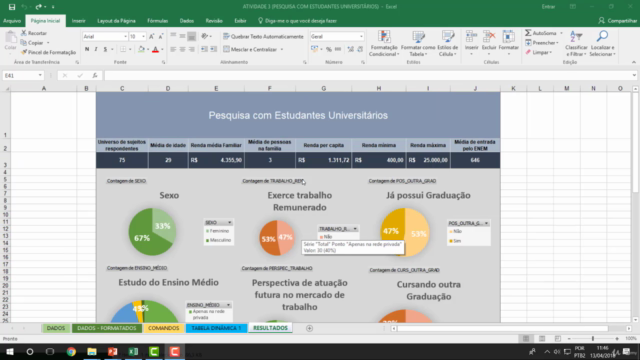
Task: Toggle Quebrar Texto Automaticamente
Action: tap(263, 36)
